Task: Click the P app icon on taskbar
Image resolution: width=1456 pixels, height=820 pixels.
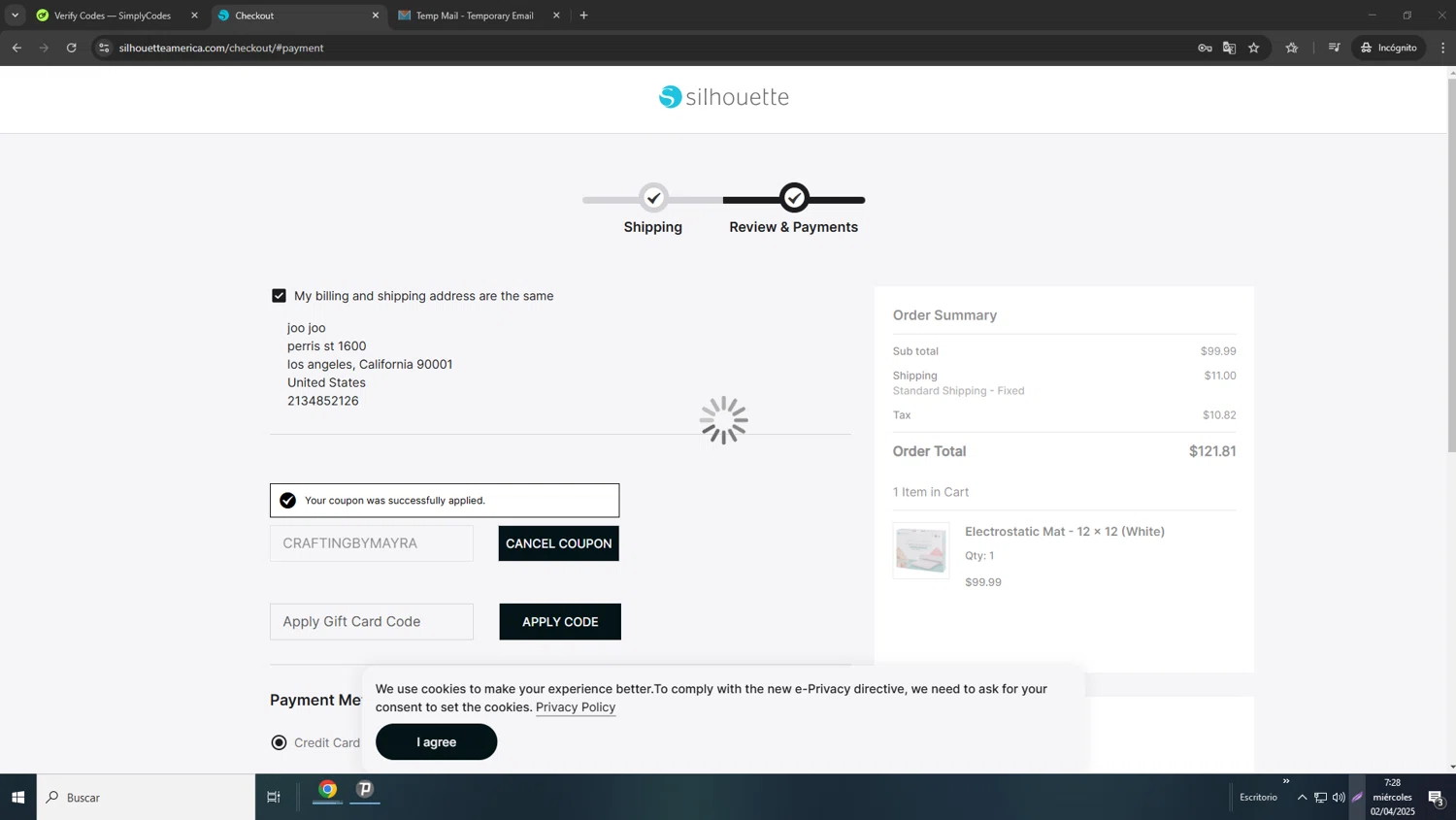Action: 365,789
